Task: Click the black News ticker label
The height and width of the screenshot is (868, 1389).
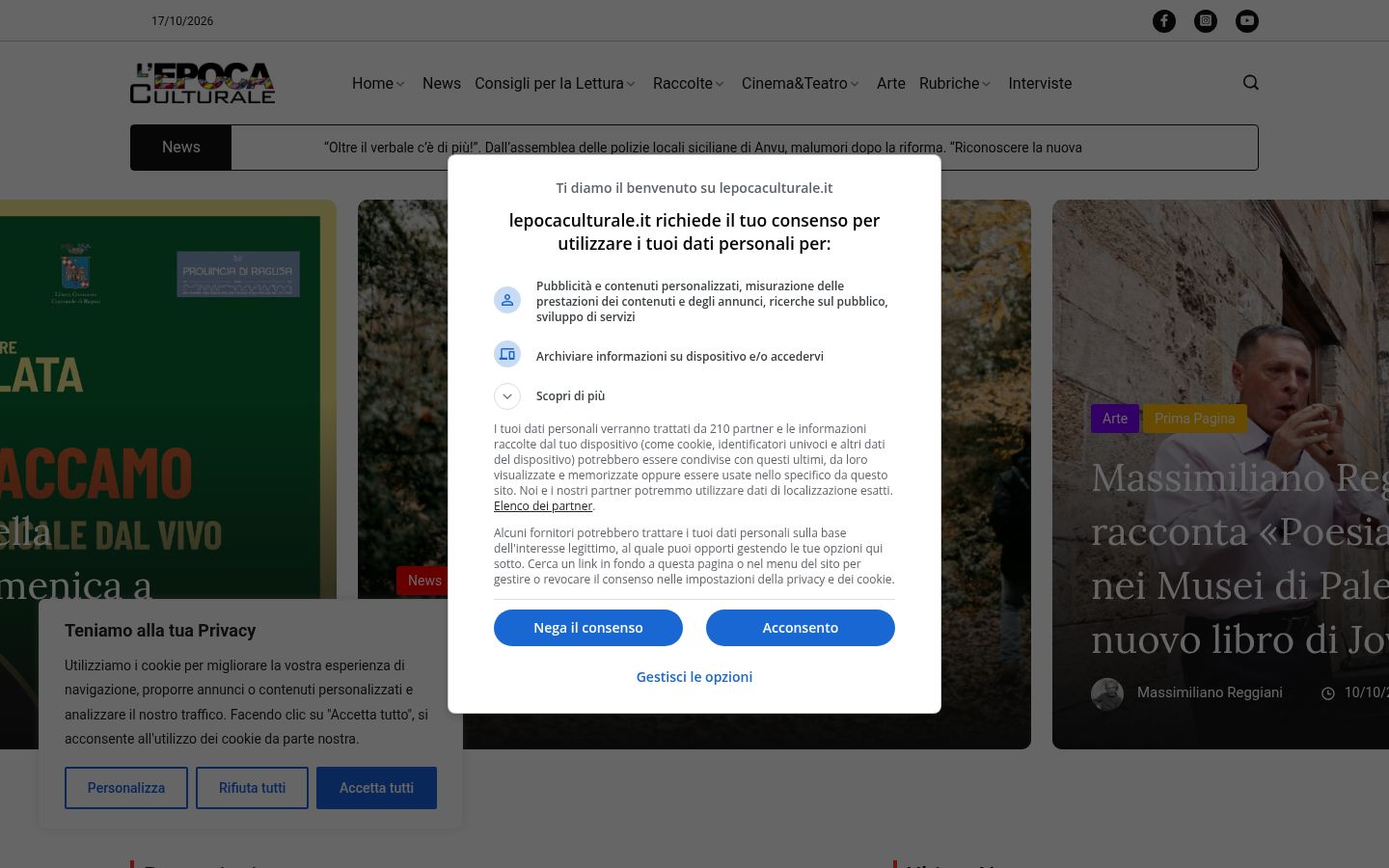Action: [x=181, y=148]
